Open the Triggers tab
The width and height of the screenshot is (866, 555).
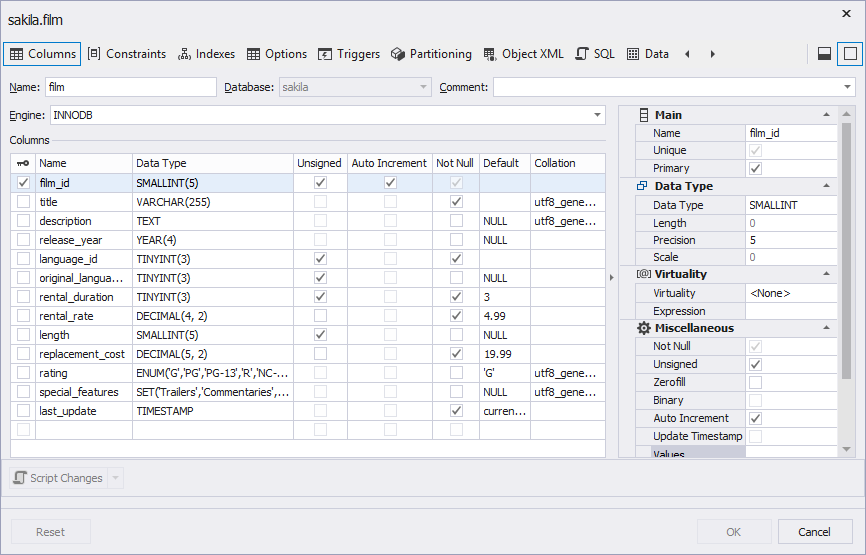click(x=349, y=54)
